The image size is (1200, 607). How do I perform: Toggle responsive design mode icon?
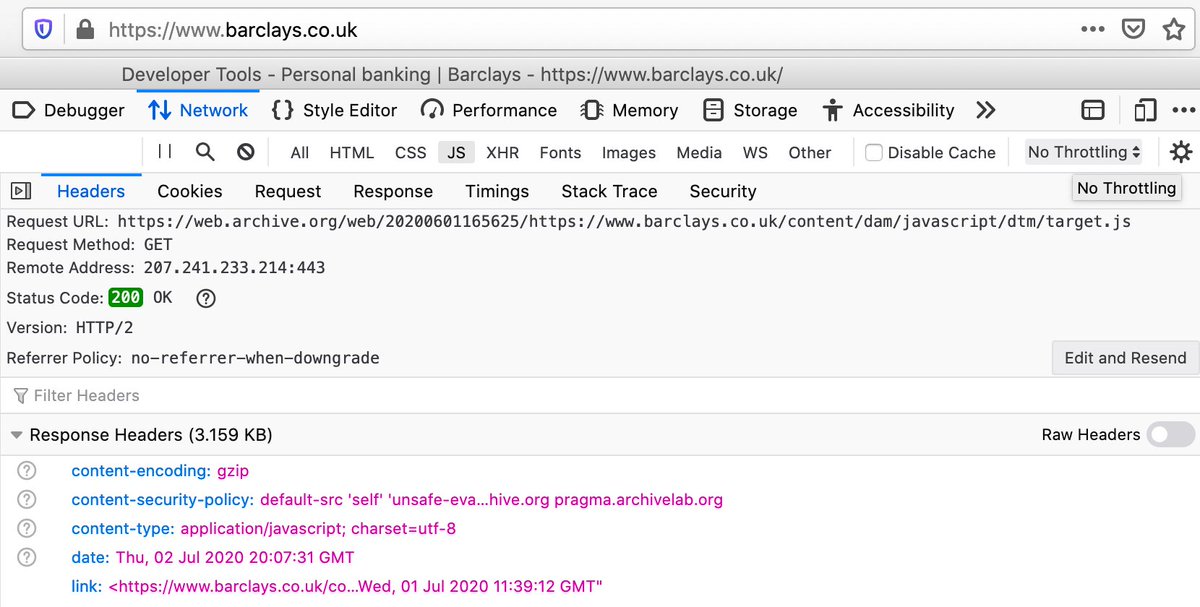tap(1145, 110)
